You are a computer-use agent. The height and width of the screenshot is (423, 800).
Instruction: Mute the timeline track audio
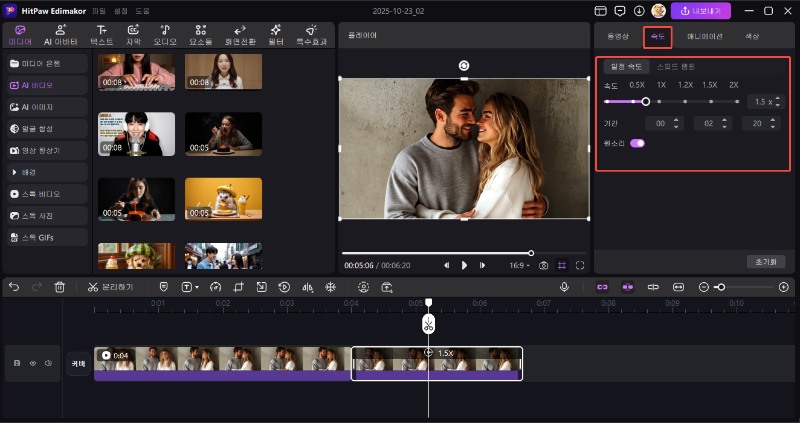click(47, 363)
